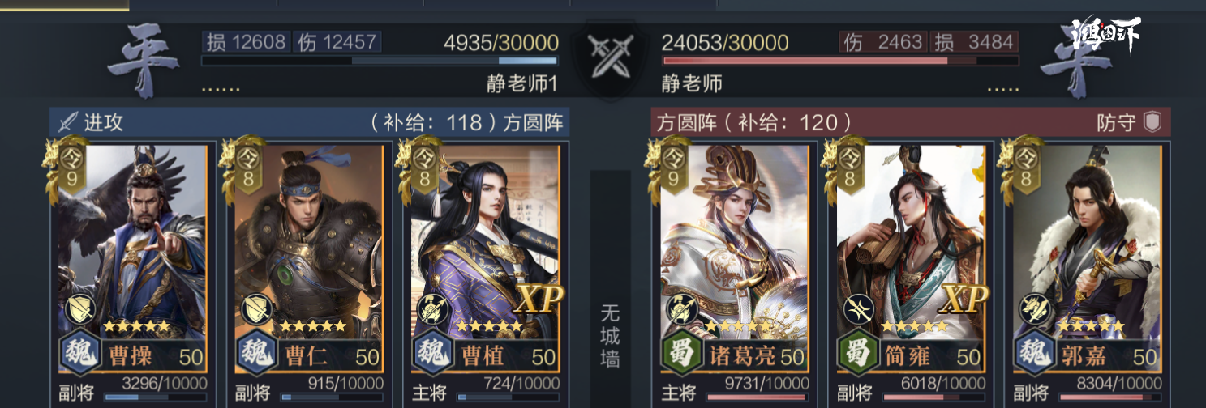The width and height of the screenshot is (1206, 408).
Task: Open 曹仁 general portrait card
Action: (x=309, y=262)
